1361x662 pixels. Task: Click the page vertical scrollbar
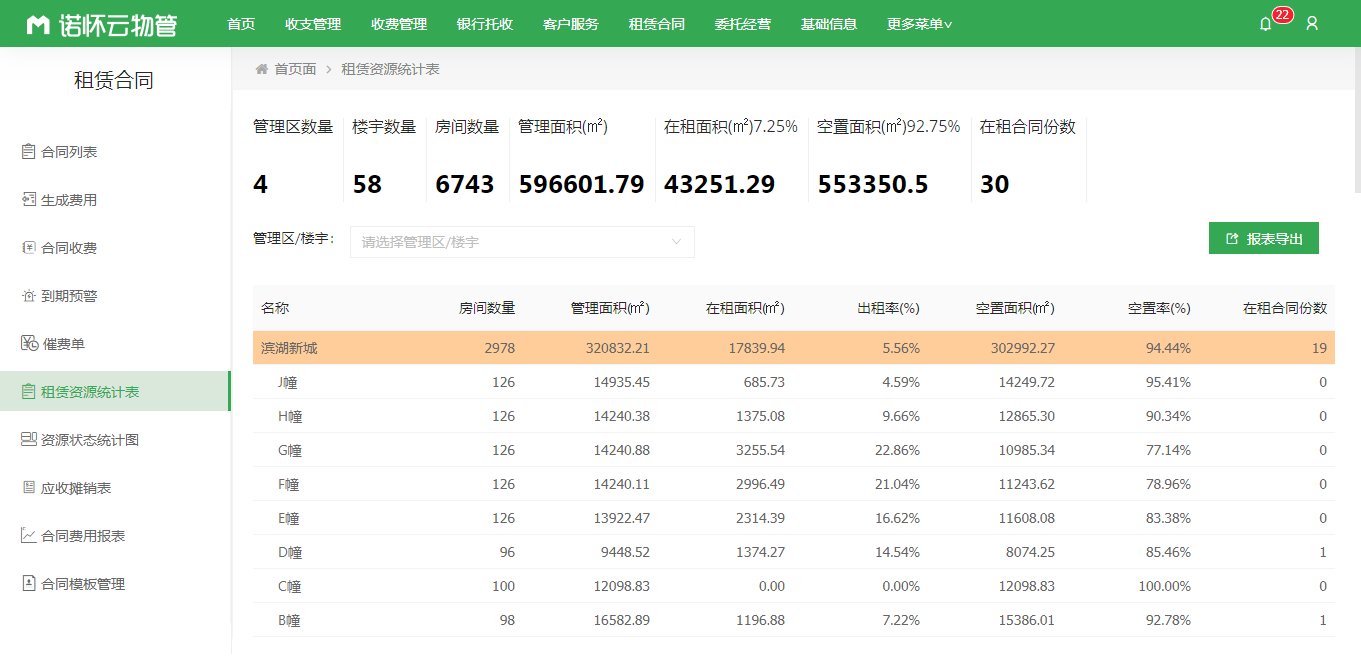click(x=1356, y=120)
